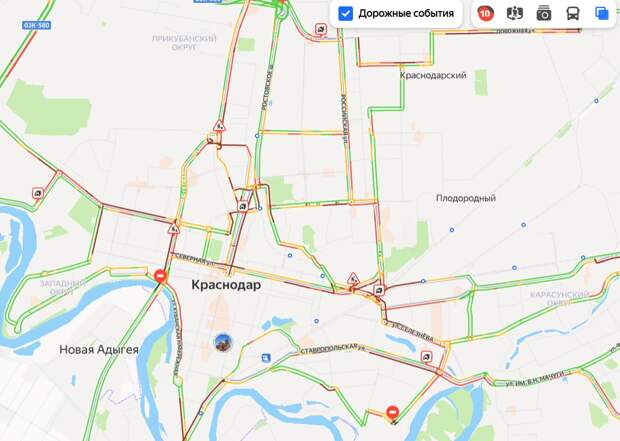This screenshot has width=620, height=441.
Task: Click accident icon near Прикубанский округ top road
Action: [x=321, y=29]
